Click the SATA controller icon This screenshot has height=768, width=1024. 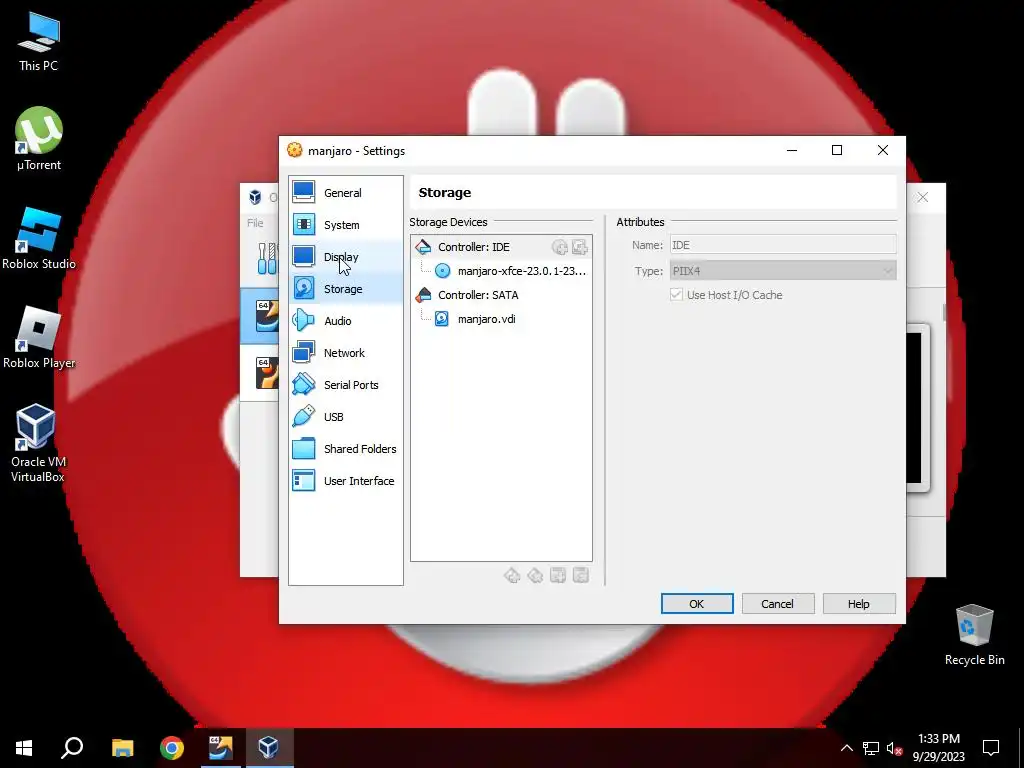[423, 295]
